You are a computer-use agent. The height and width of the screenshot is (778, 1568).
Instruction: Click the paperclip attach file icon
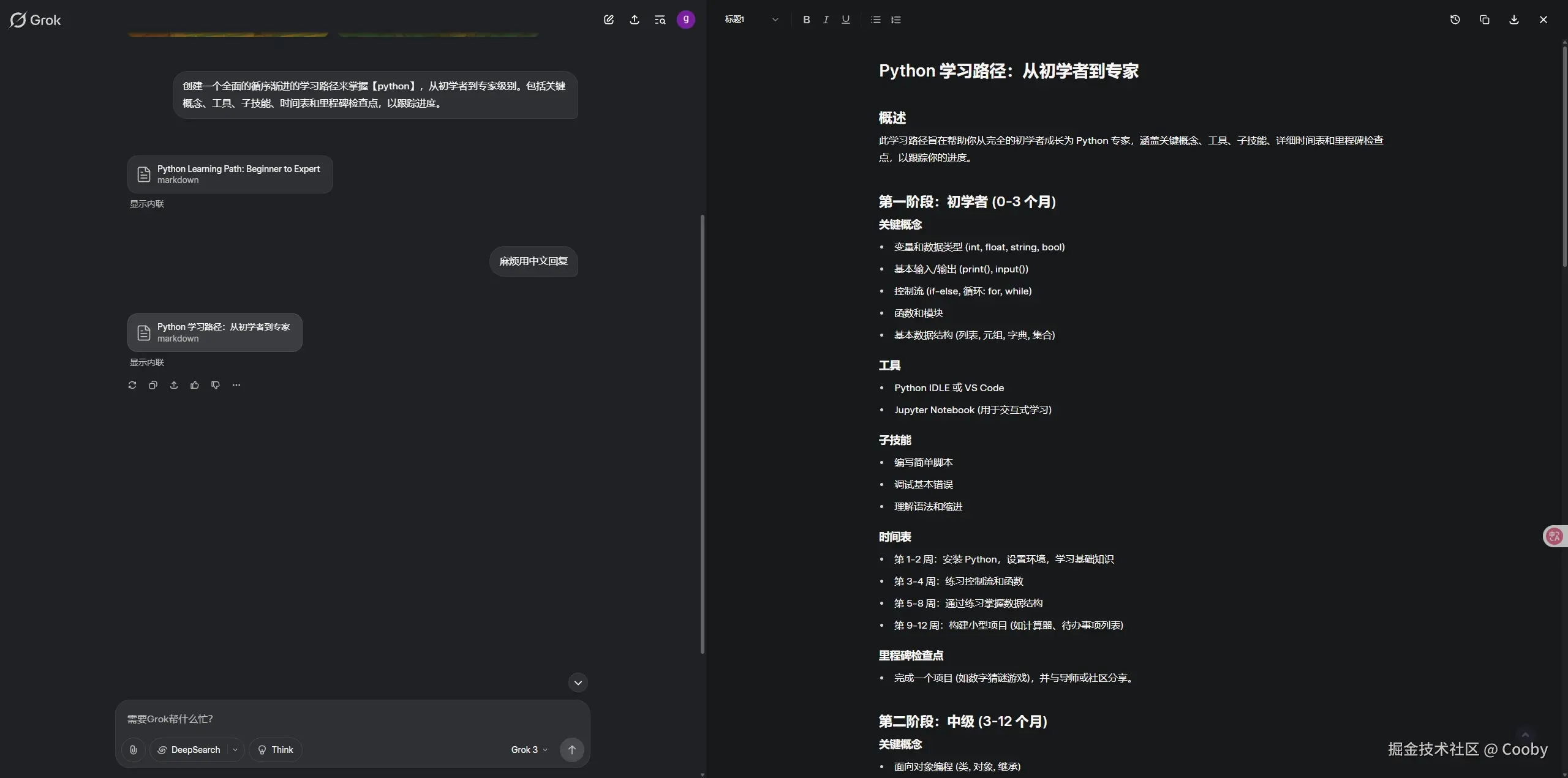133,750
